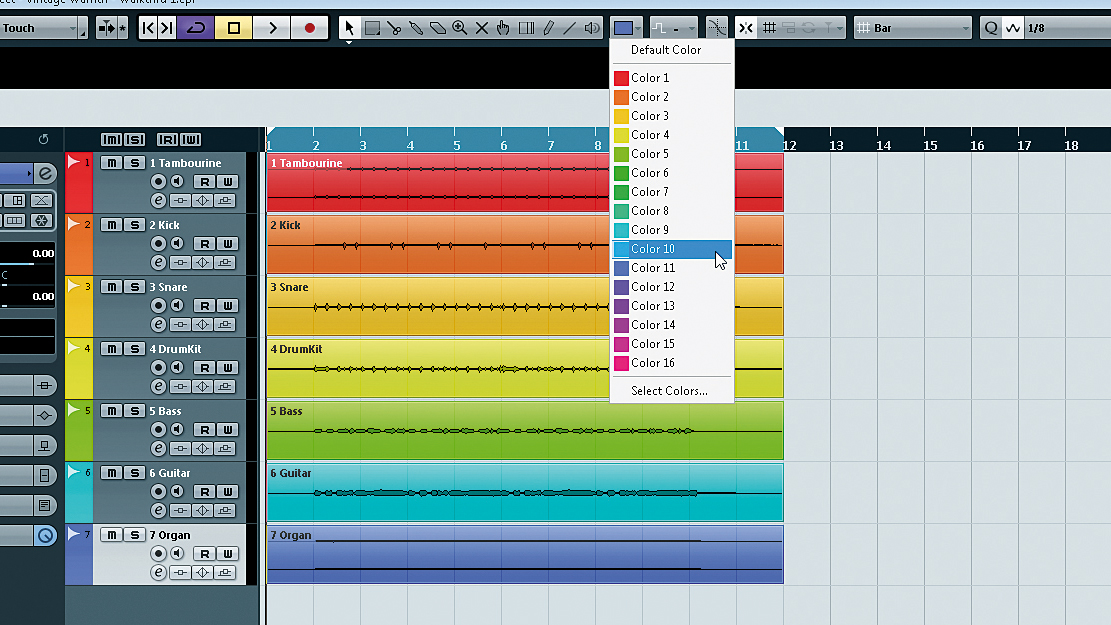Select the Mute X tool
This screenshot has width=1111, height=625.
[482, 28]
